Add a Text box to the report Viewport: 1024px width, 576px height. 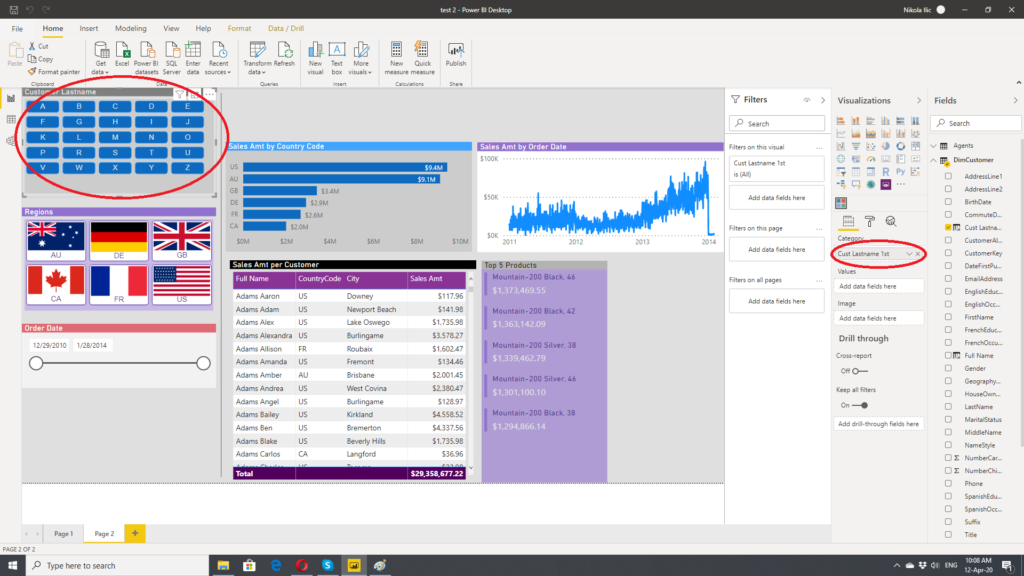337,58
